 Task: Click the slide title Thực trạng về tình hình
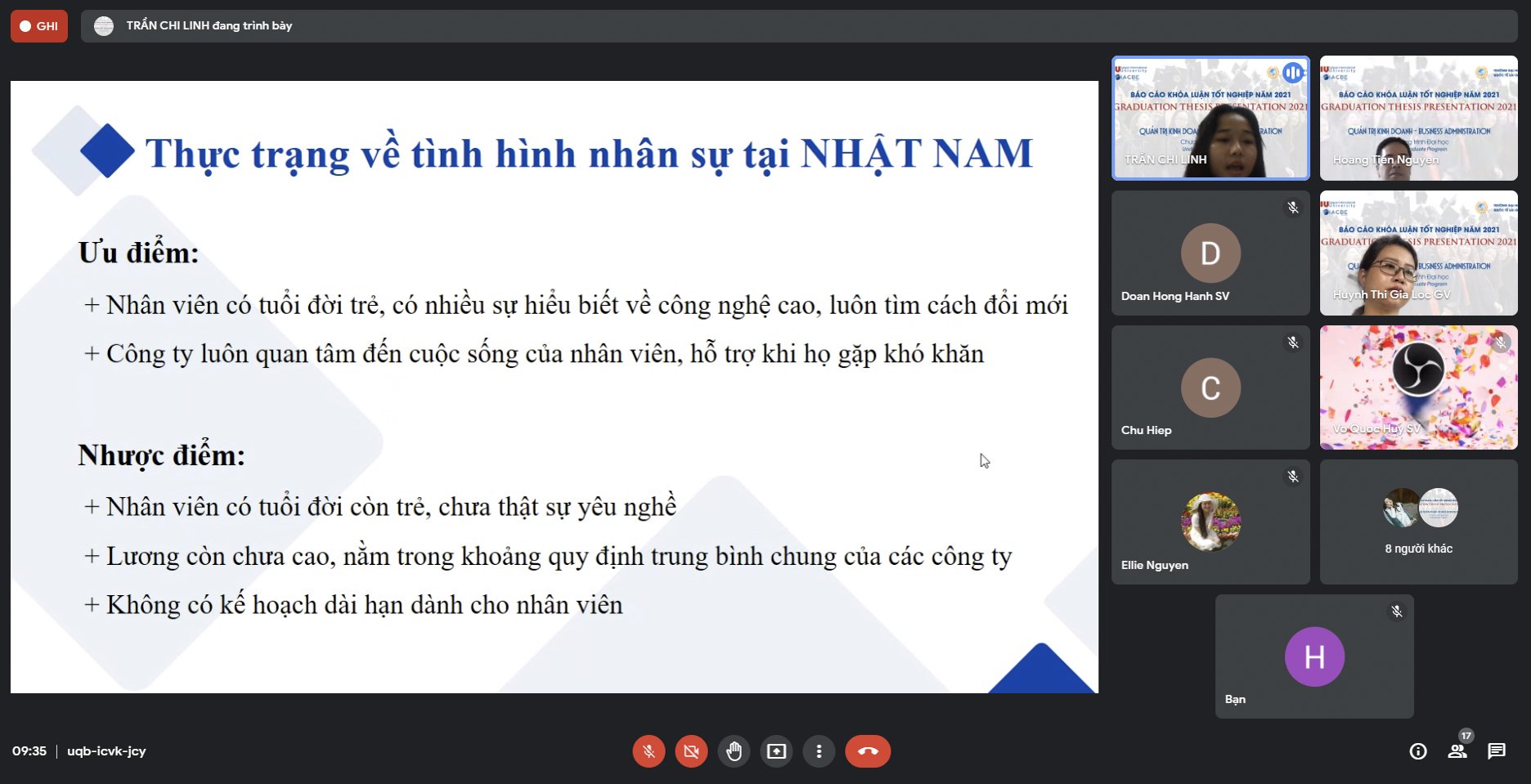[589, 154]
